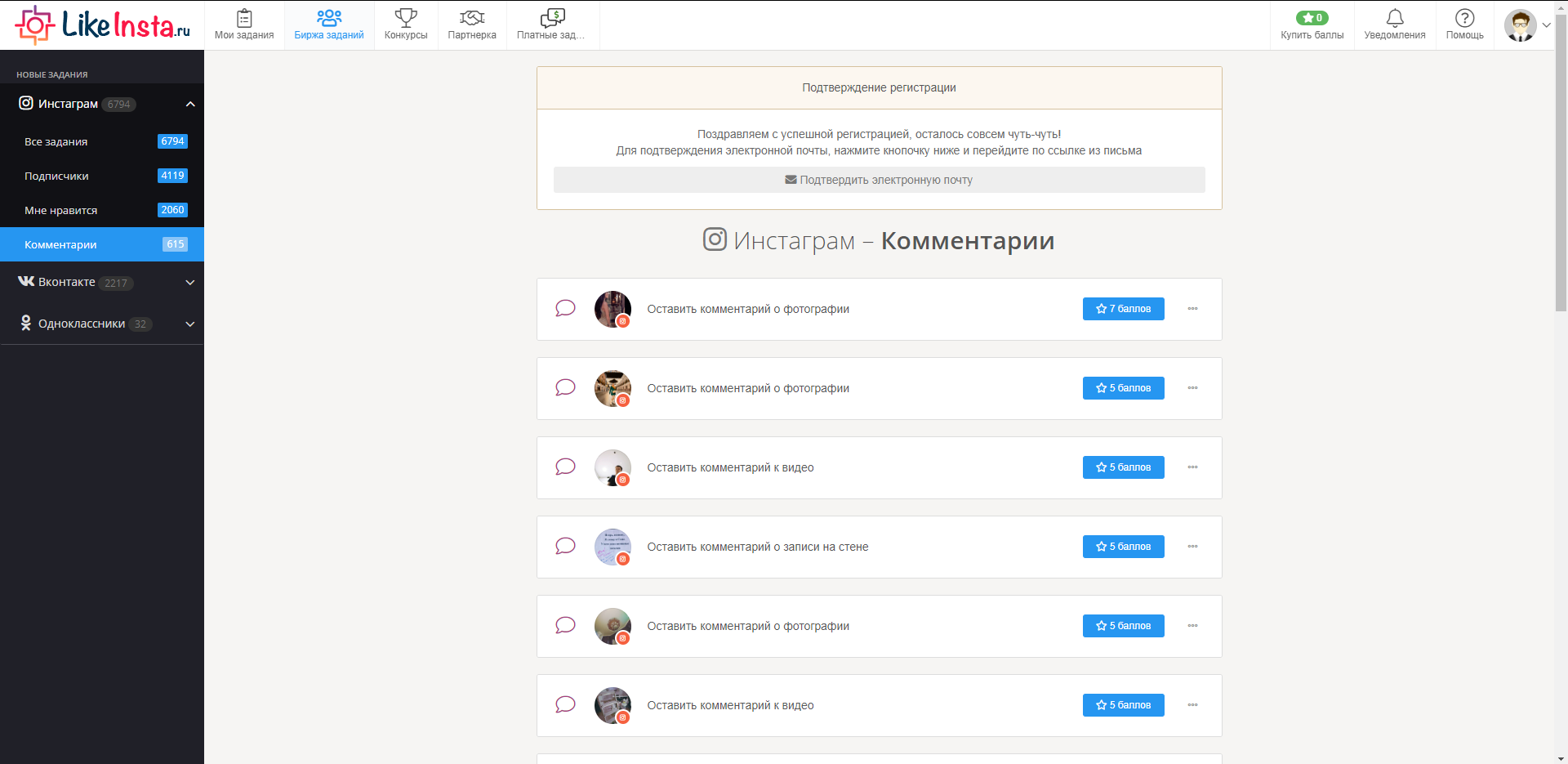
Task: Open the LikeInsta.ru logo home link
Action: [x=103, y=25]
